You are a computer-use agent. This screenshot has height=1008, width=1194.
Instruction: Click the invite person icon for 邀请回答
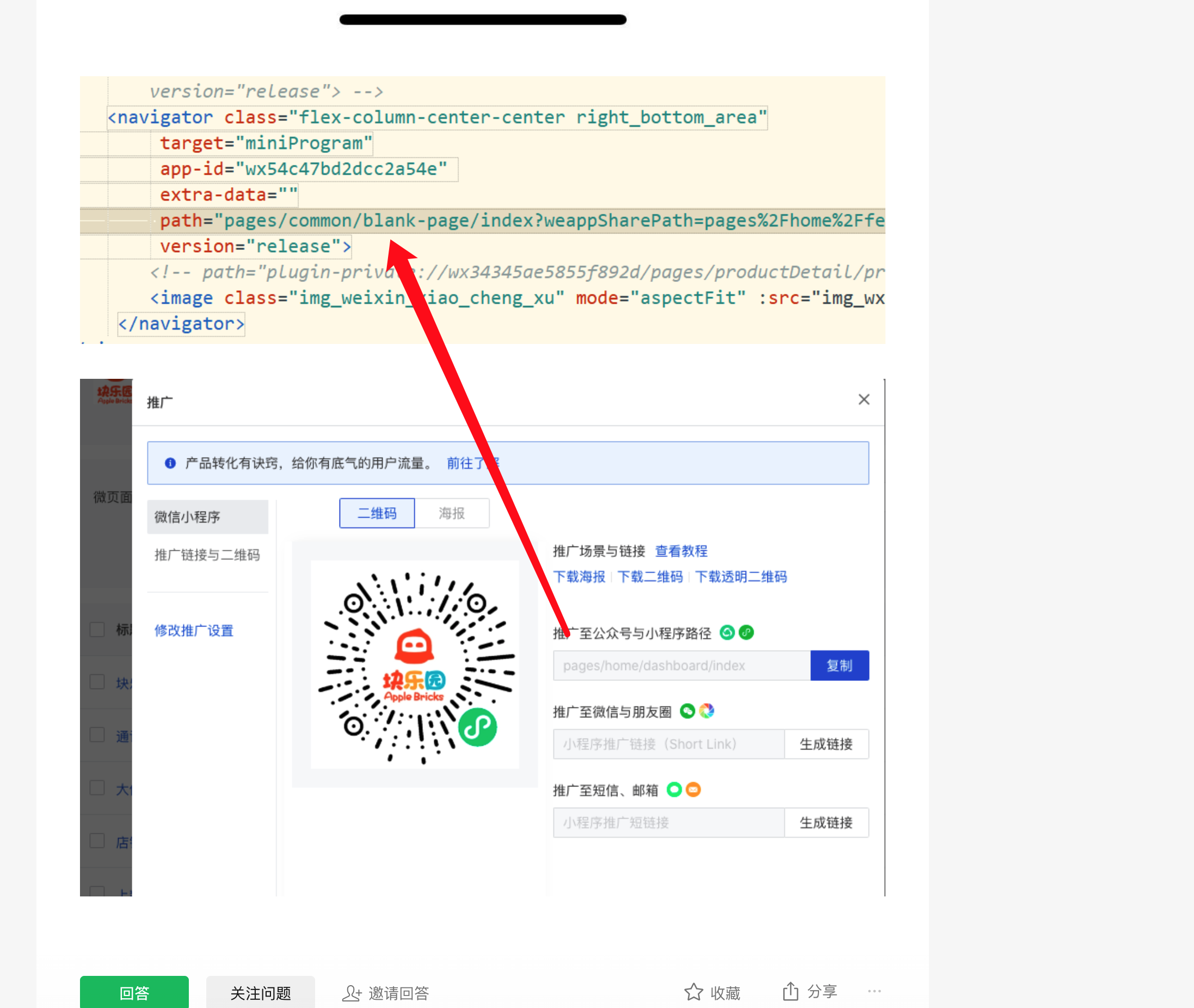coord(352,993)
